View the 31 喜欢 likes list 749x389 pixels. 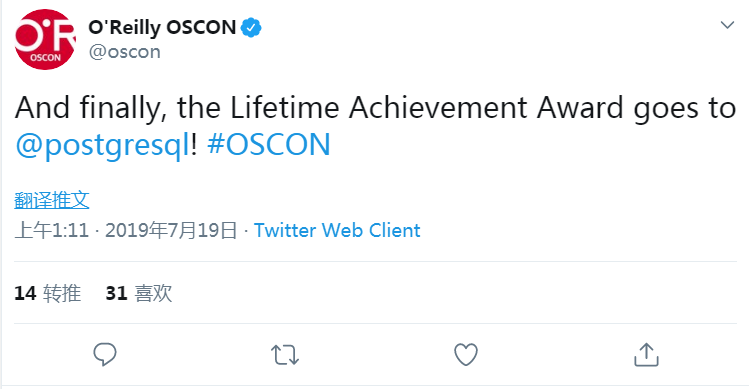139,293
